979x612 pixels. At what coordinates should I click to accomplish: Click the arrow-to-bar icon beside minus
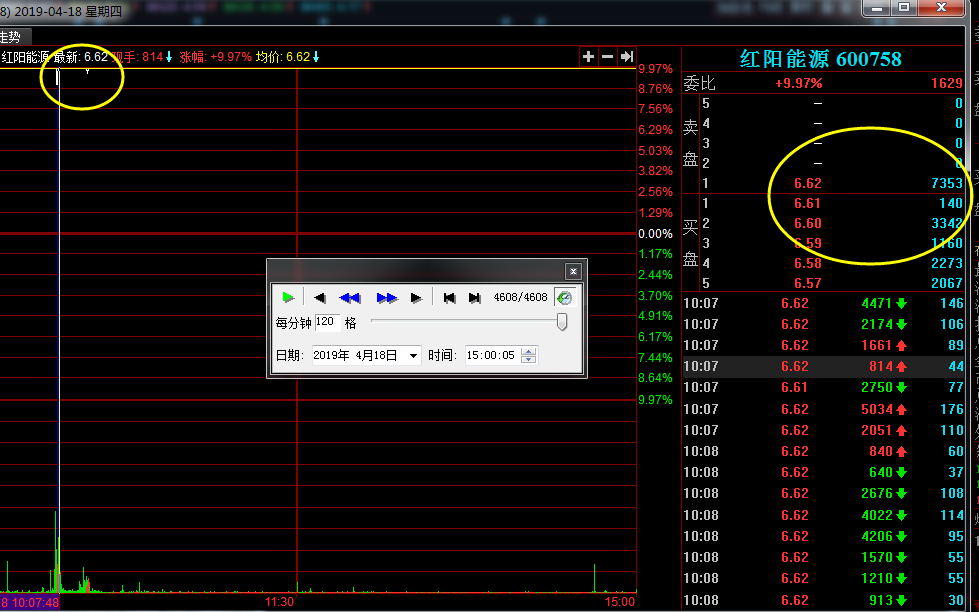[x=627, y=57]
